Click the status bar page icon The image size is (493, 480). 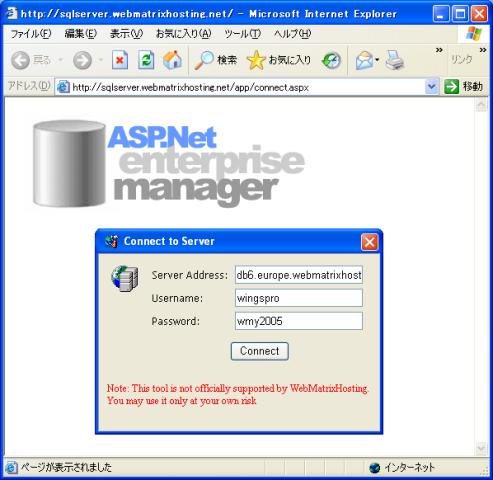coord(11,467)
